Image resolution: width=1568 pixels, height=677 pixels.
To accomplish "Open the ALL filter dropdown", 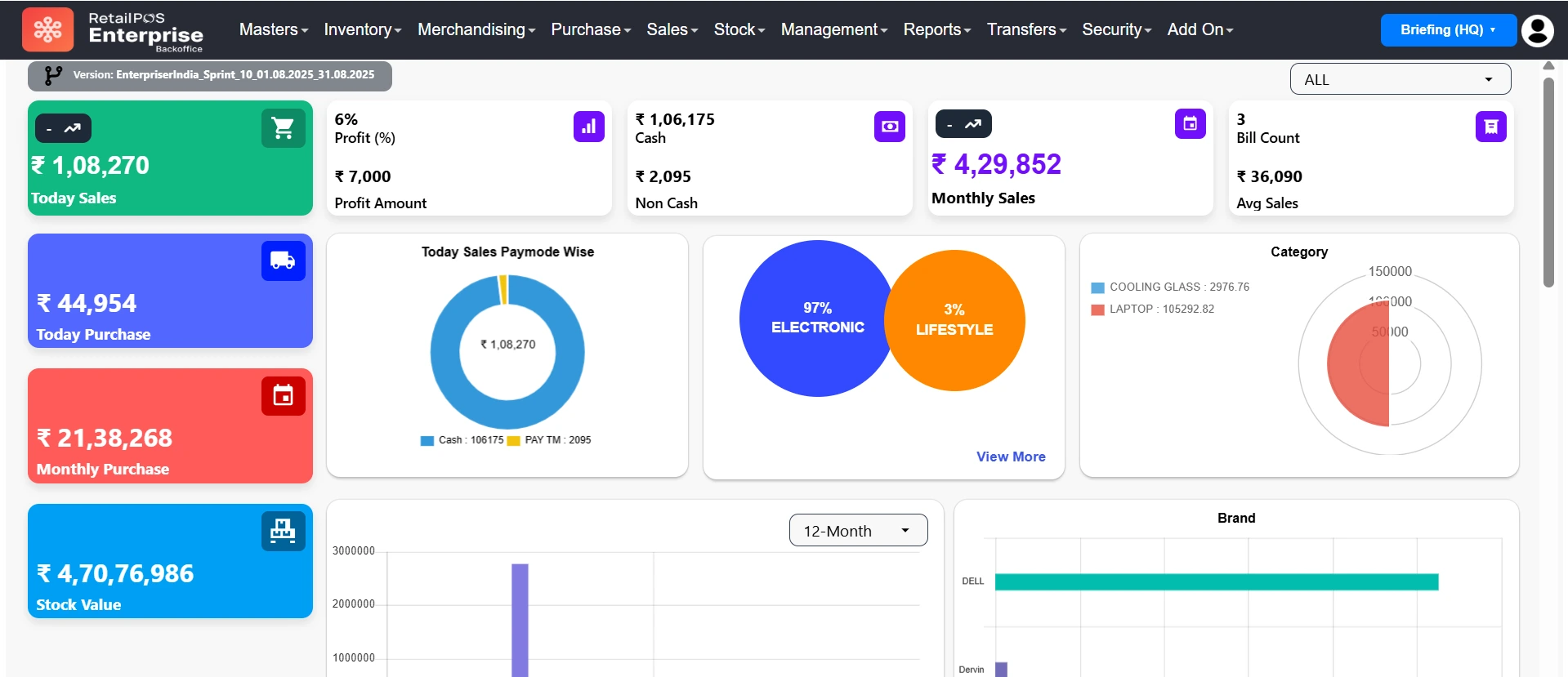I will click(1400, 79).
